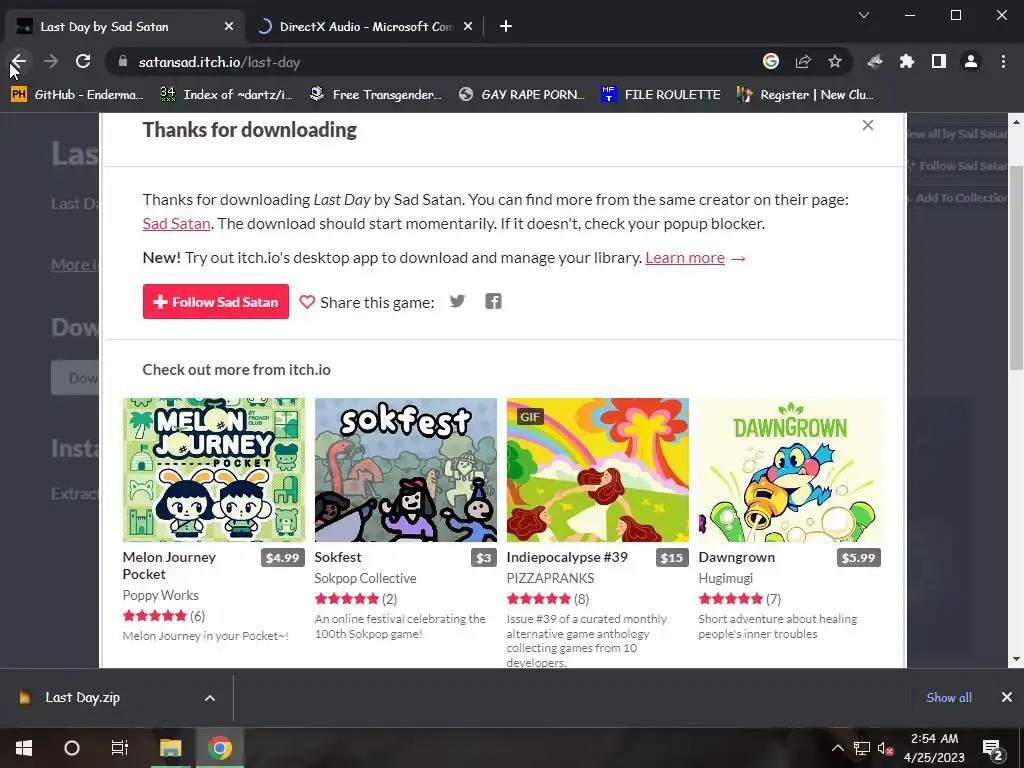Show hidden system tray icons
The width and height of the screenshot is (1024, 768).
pos(837,748)
